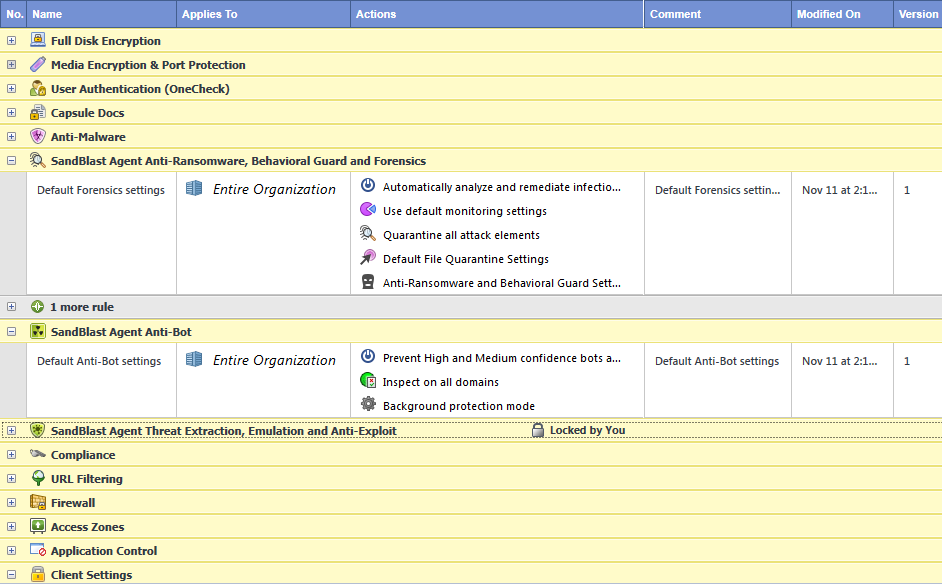
Task: Expand SandBlast Agent Threat Extraction row
Action: [11, 430]
